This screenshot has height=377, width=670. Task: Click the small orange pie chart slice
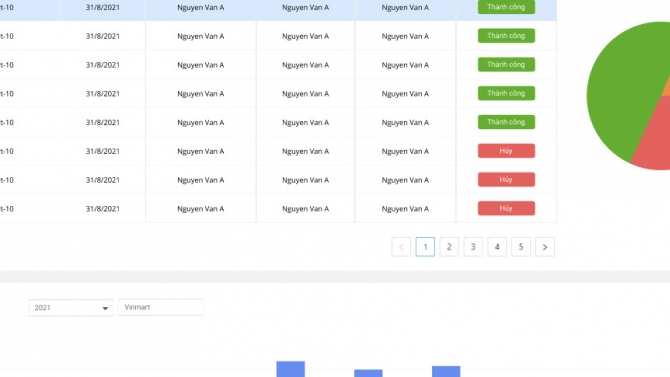[667, 88]
